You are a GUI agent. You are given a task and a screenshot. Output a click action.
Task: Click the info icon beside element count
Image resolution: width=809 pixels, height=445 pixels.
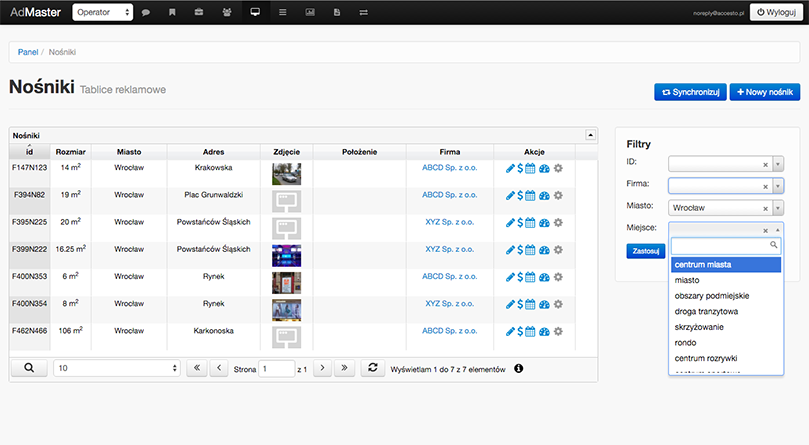(519, 369)
